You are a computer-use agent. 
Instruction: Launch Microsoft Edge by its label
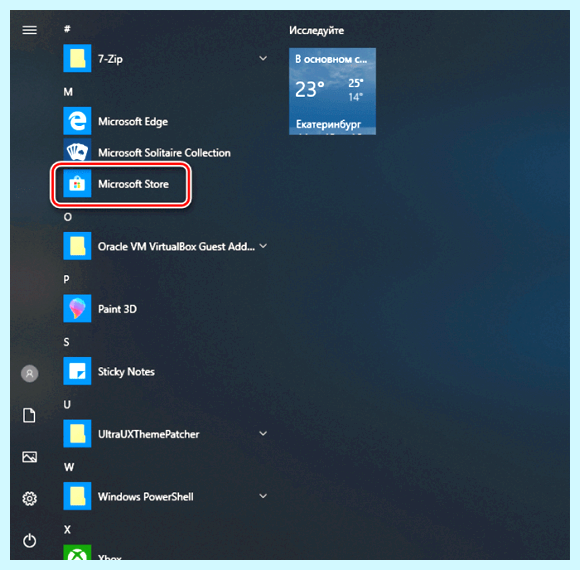point(133,121)
